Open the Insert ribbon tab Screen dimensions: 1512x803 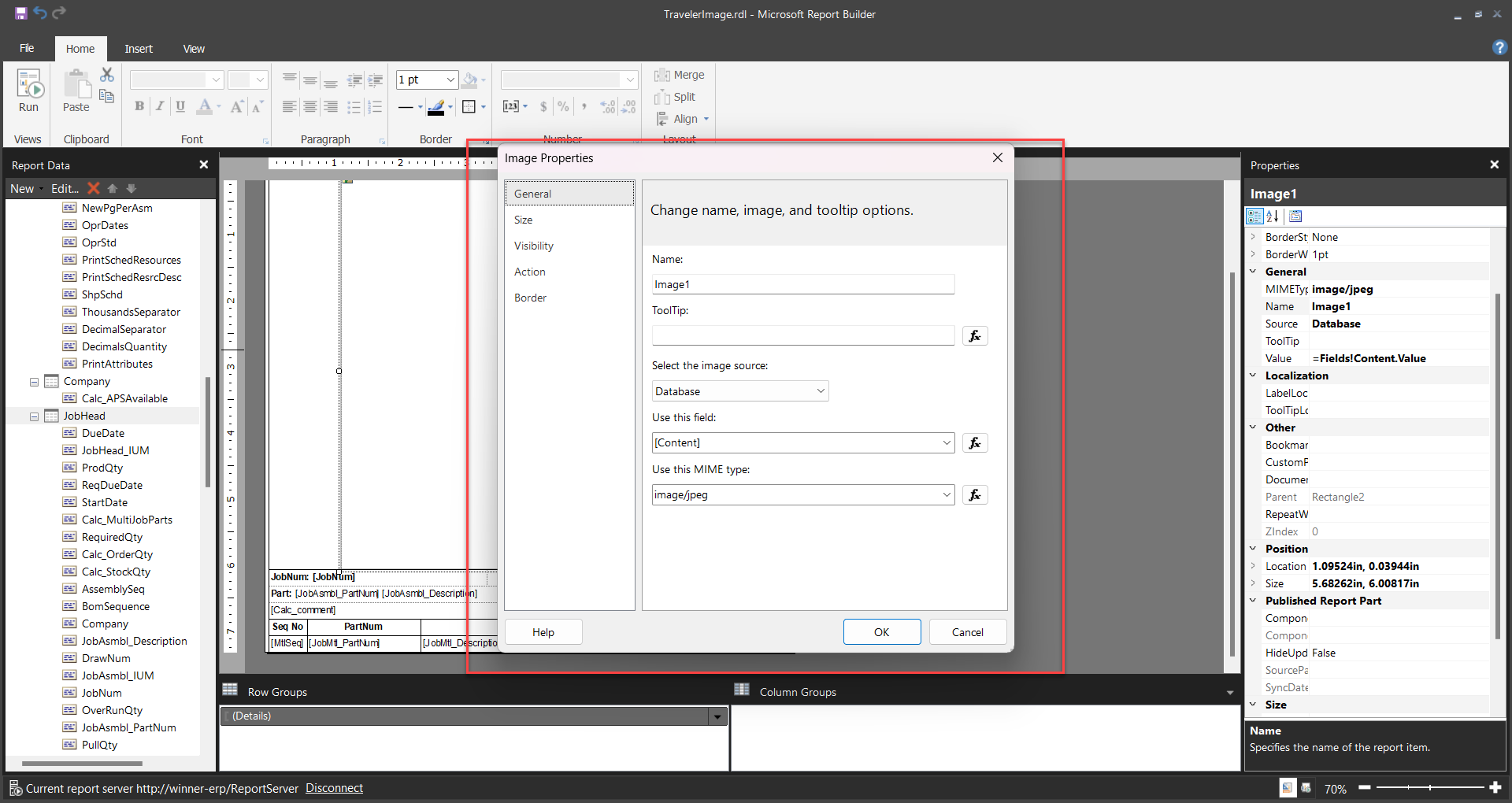[x=139, y=49]
